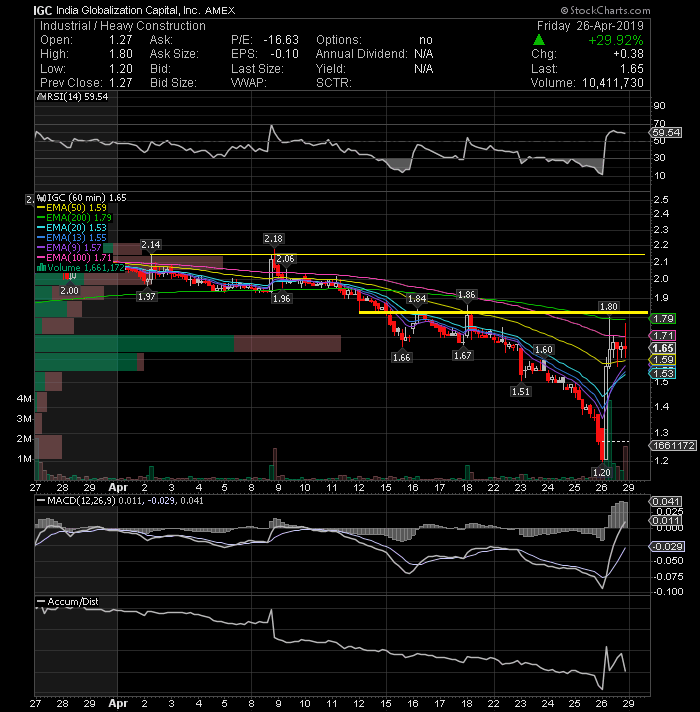Click the Last 1.65 quote value
The height and width of the screenshot is (712, 700).
point(632,69)
